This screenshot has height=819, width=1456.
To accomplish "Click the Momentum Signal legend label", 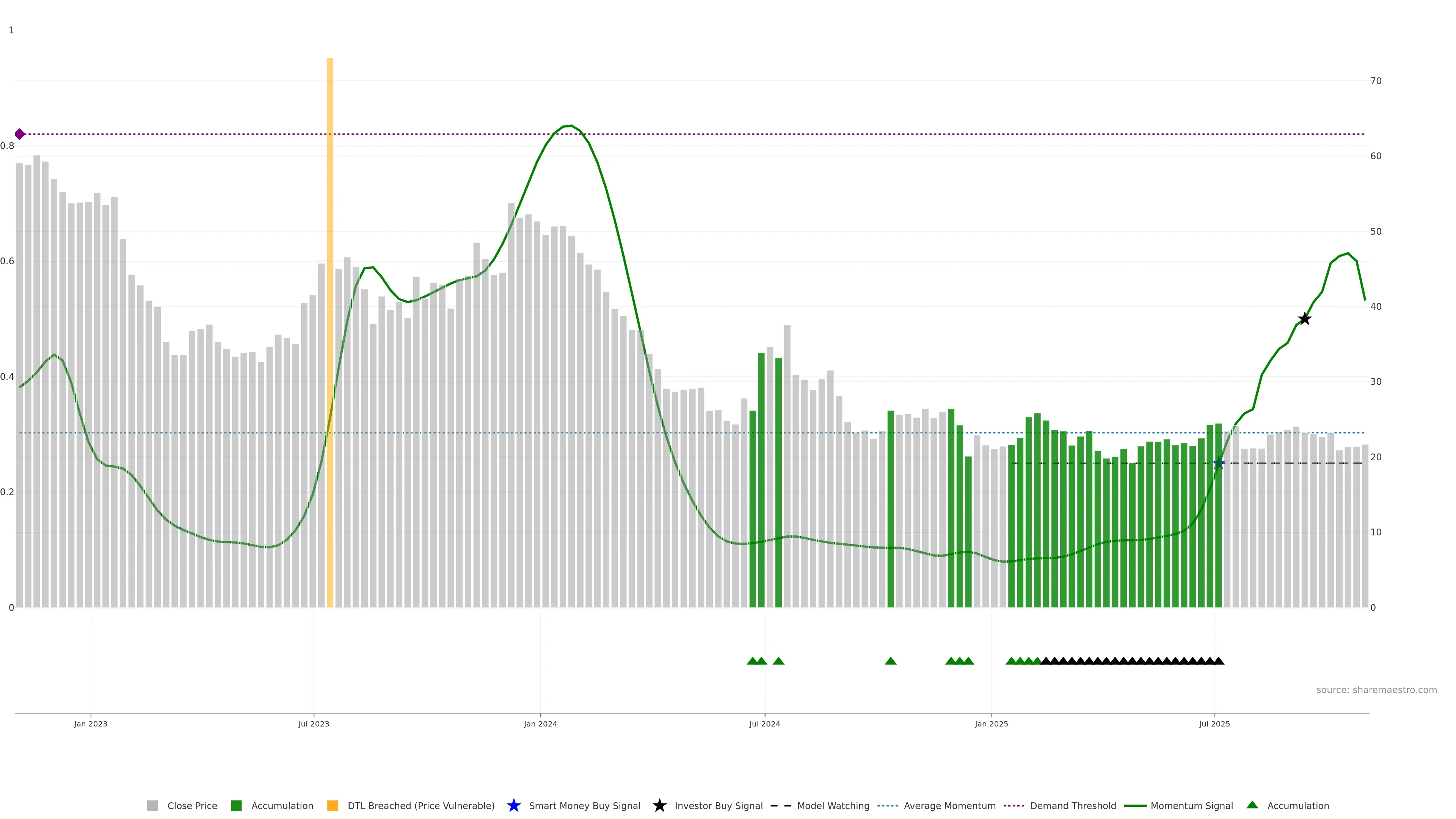I will pyautogui.click(x=1191, y=805).
